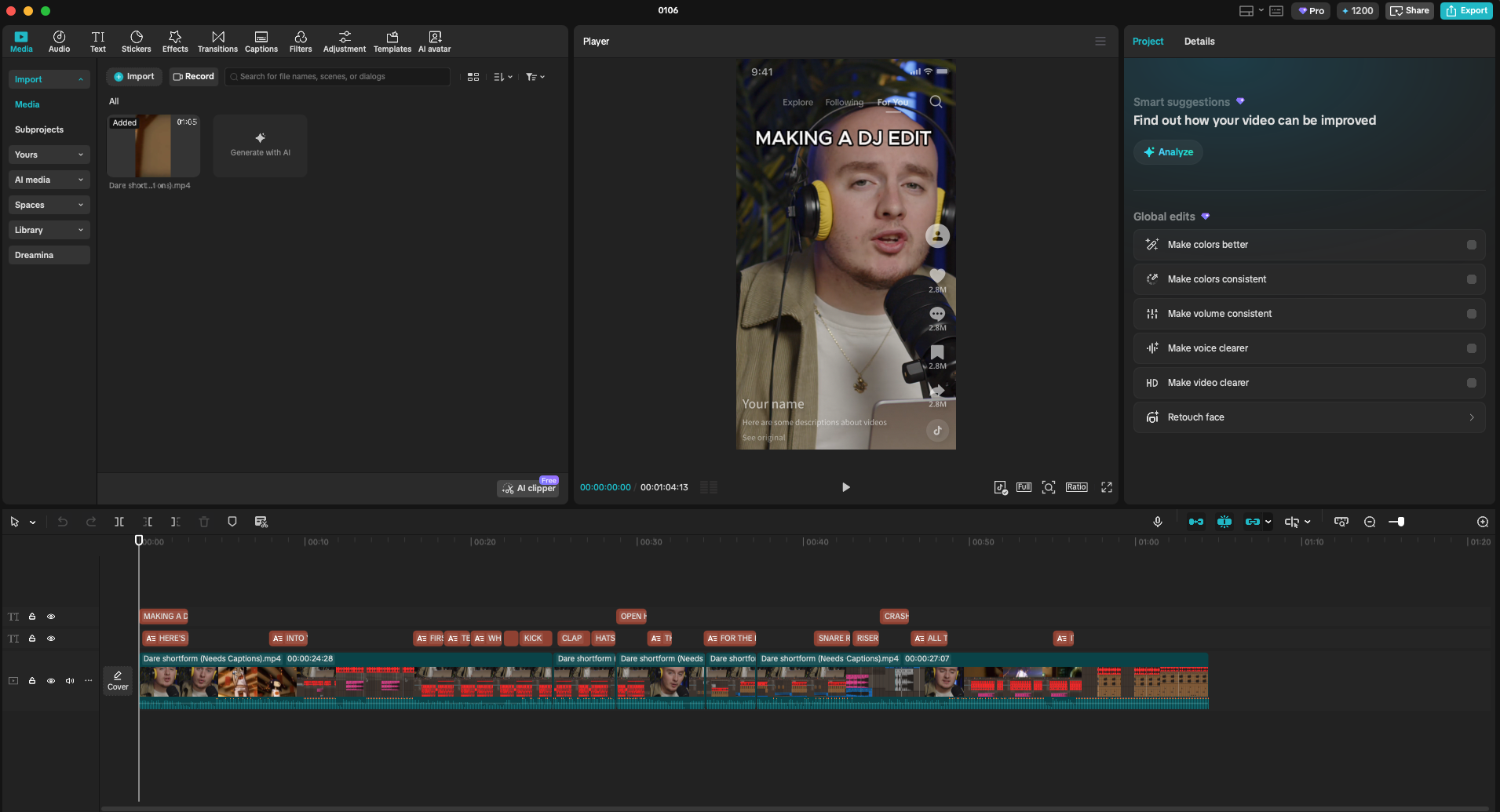Expand the AI media section
The image size is (1500, 812).
click(x=49, y=180)
